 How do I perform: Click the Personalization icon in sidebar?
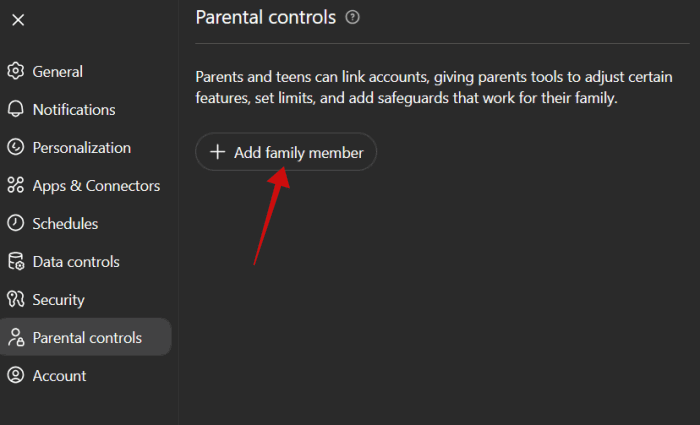click(x=15, y=147)
